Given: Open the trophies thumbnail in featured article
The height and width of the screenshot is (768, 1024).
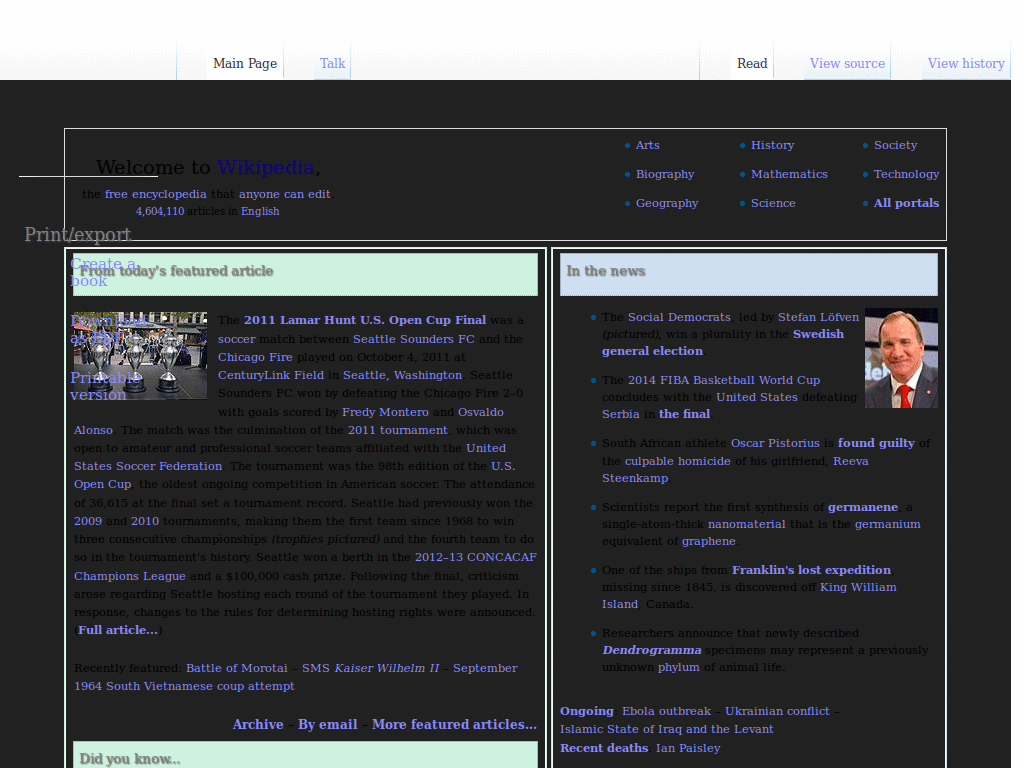Looking at the screenshot, I should tap(140, 355).
